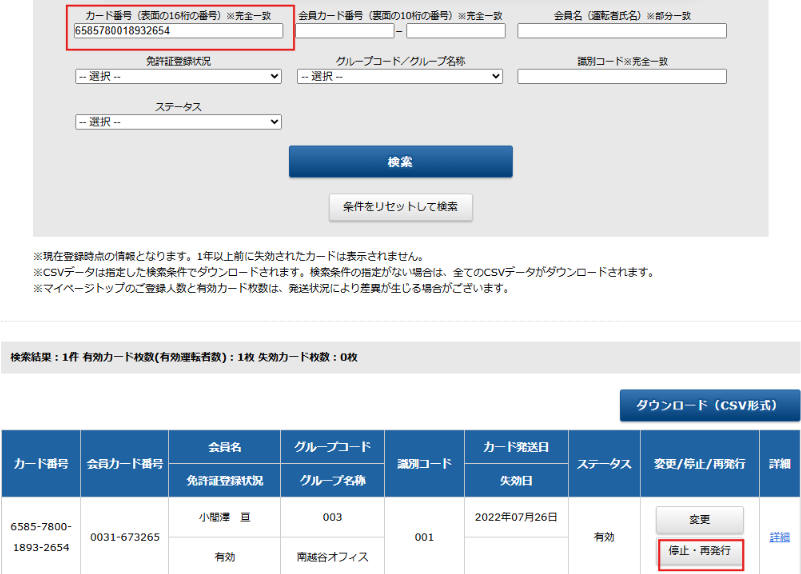
Task: Open the 免許証登録状況 dropdown
Action: click(178, 76)
